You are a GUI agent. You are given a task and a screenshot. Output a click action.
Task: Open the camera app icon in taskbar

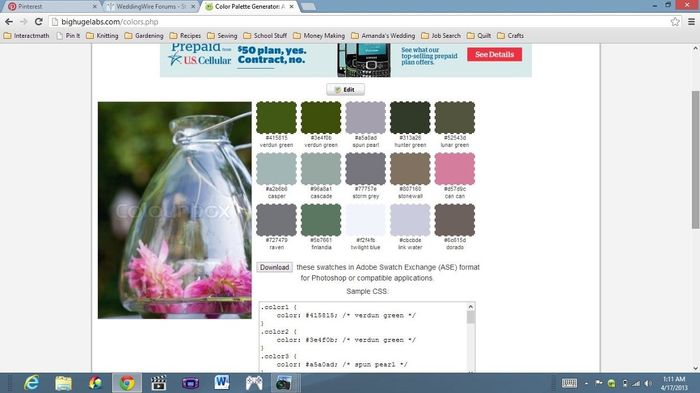click(x=283, y=383)
